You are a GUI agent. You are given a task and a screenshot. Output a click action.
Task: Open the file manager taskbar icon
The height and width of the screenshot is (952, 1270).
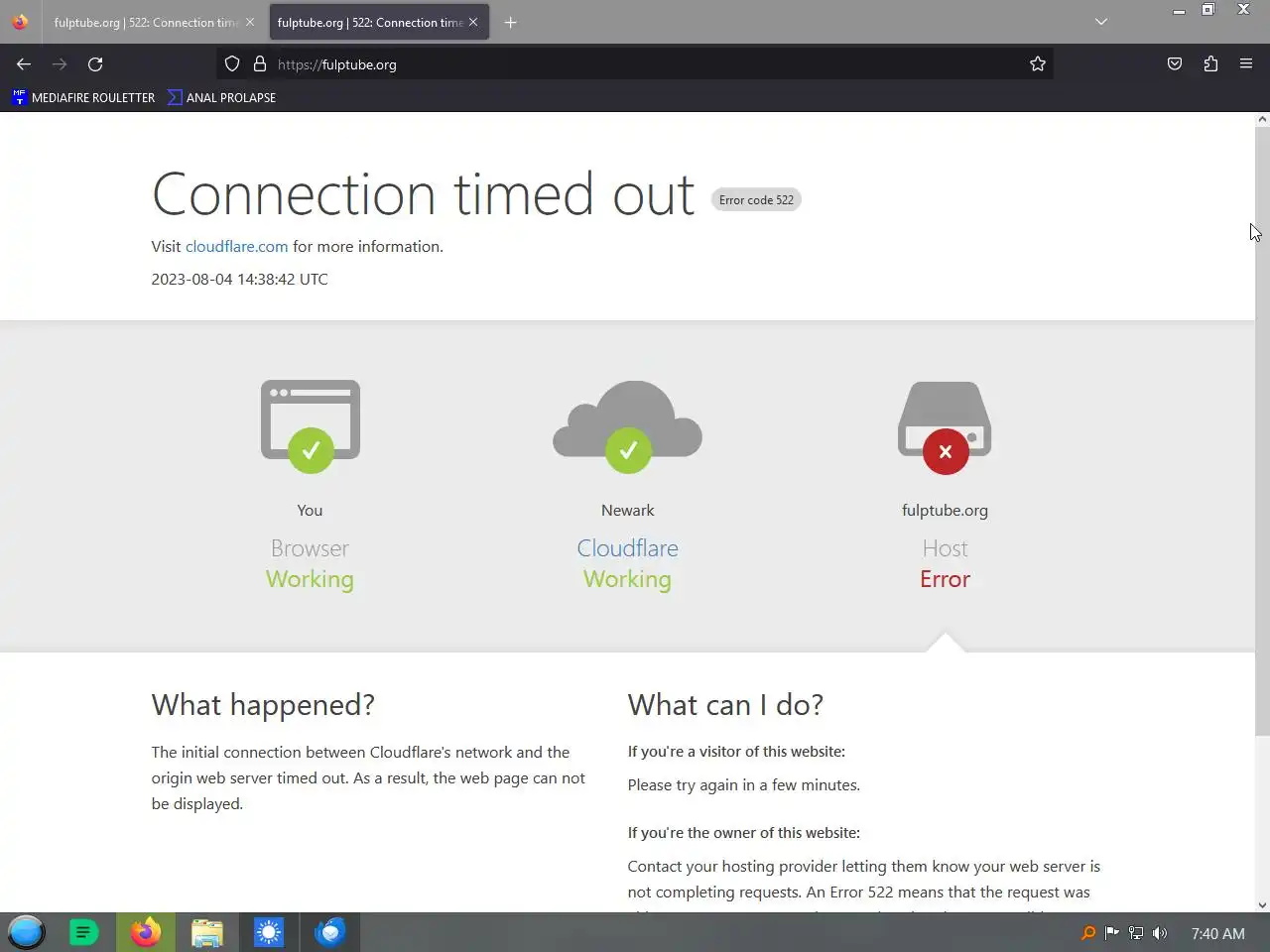207,932
